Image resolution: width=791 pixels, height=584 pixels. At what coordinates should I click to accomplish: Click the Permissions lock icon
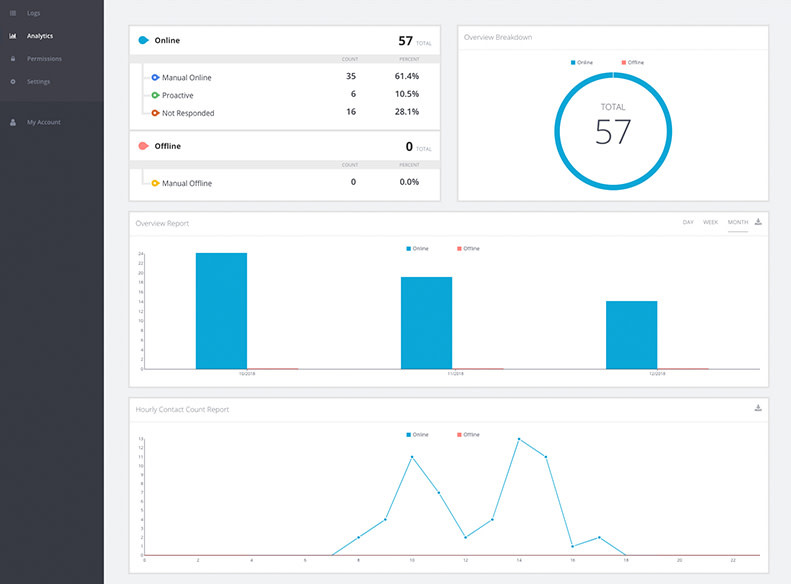[x=13, y=59]
